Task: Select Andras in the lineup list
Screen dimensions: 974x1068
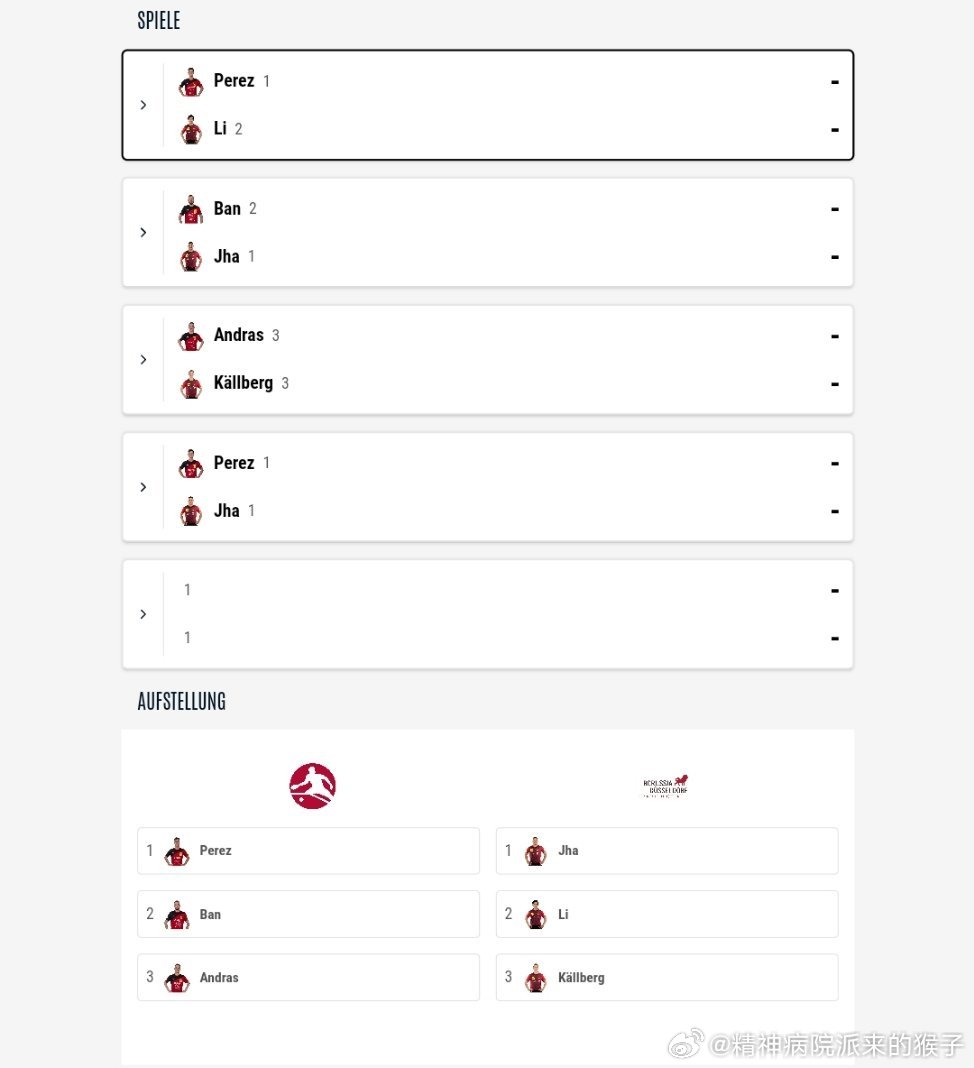Action: 309,977
